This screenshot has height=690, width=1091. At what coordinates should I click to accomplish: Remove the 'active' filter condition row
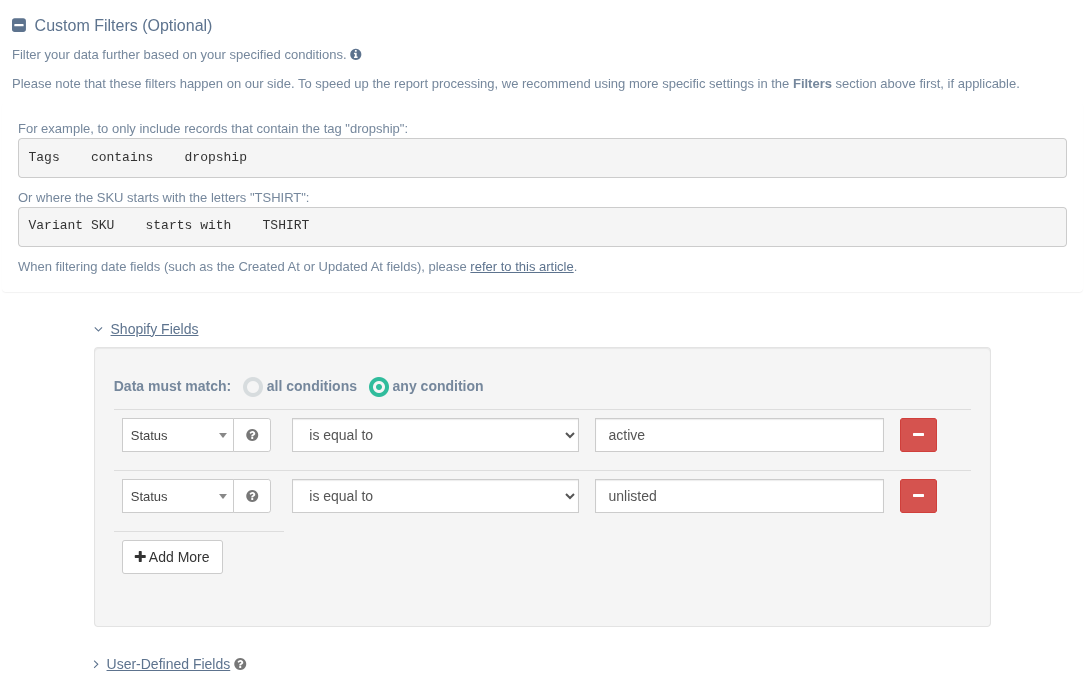tap(917, 435)
